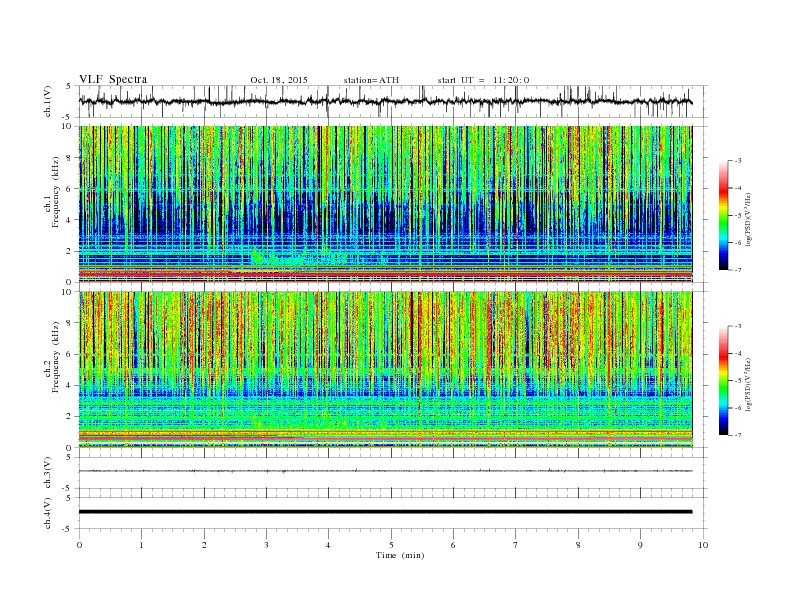Click inside the ch.1 spectrogram panel
This screenshot has height=612, width=792.
(385, 204)
